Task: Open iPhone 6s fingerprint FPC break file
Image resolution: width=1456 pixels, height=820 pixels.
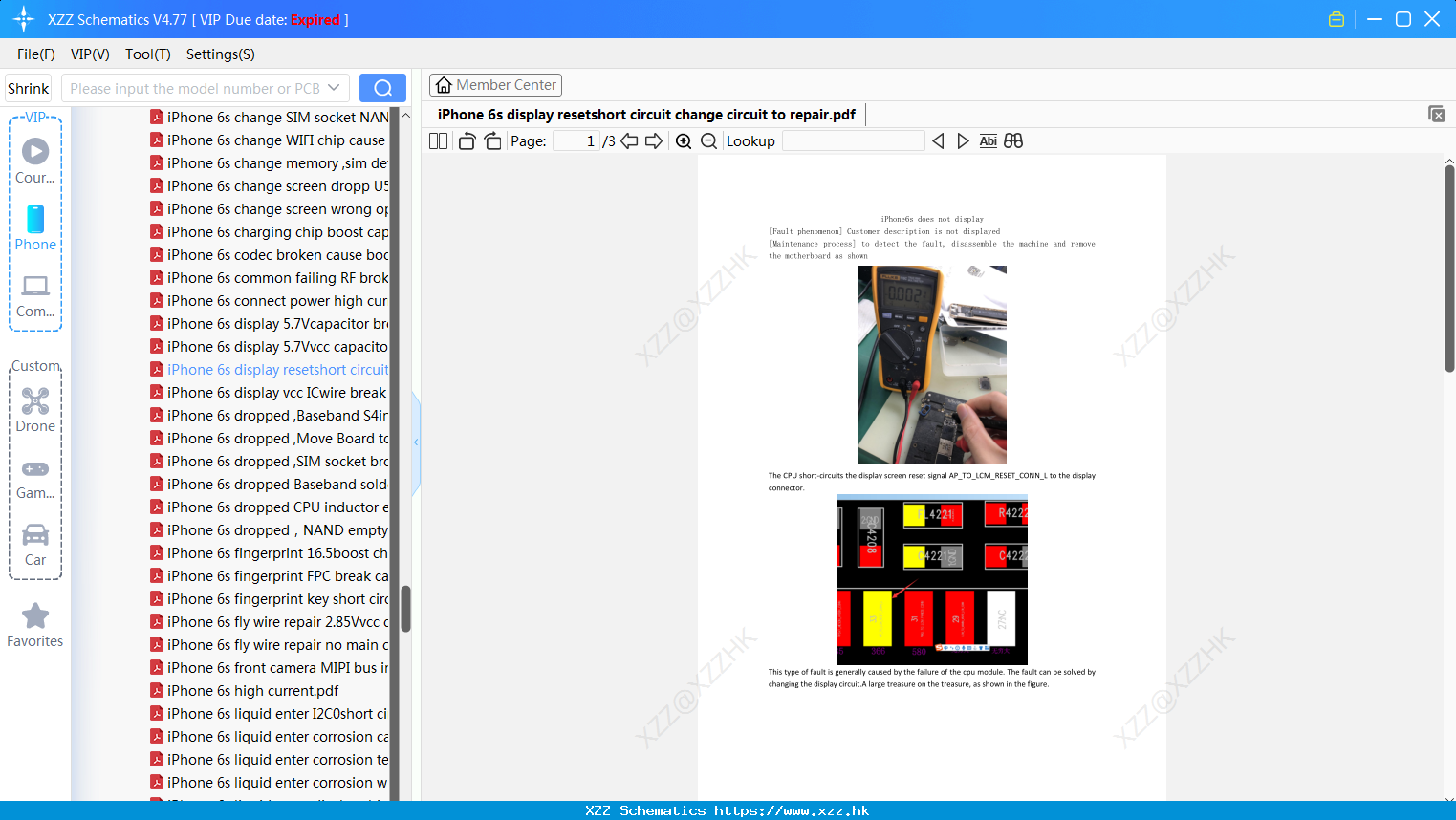Action: 270,576
